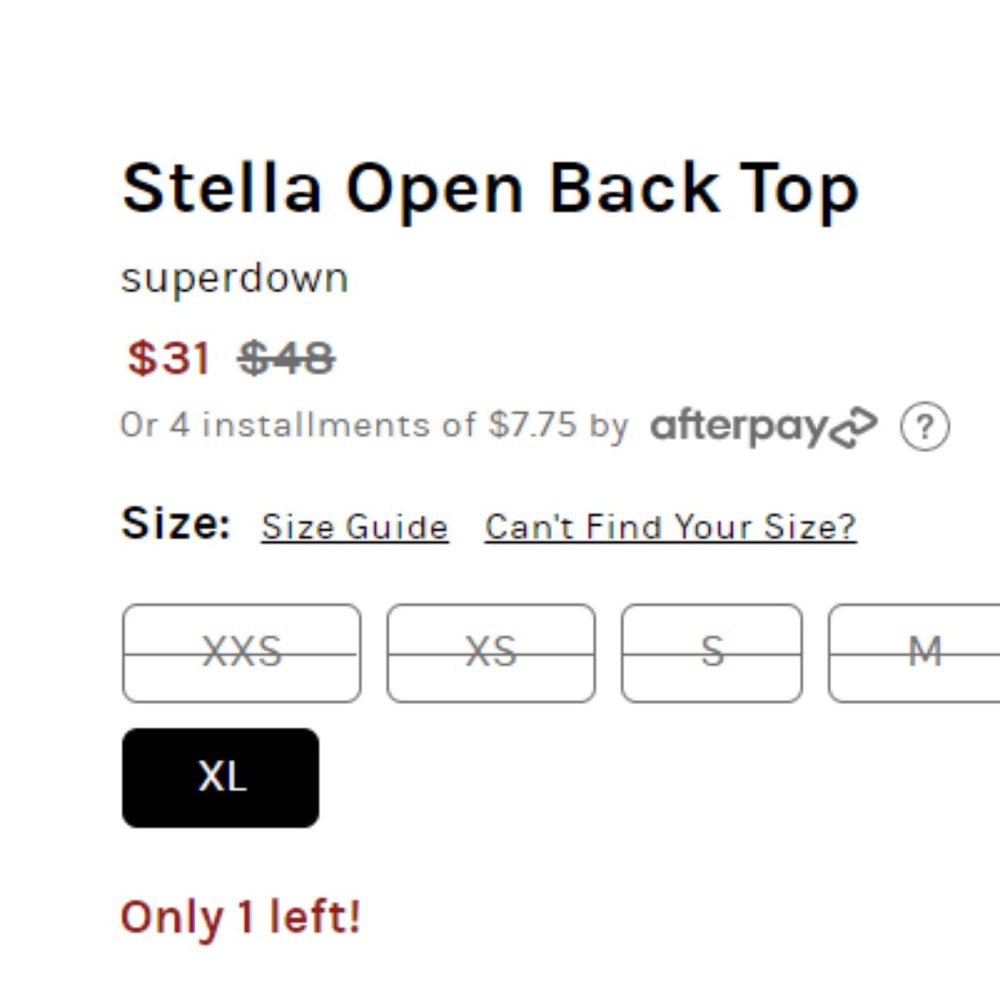Click the "Only 1 left!" stock alert
This screenshot has height=1000, width=1000.
pyautogui.click(x=240, y=914)
